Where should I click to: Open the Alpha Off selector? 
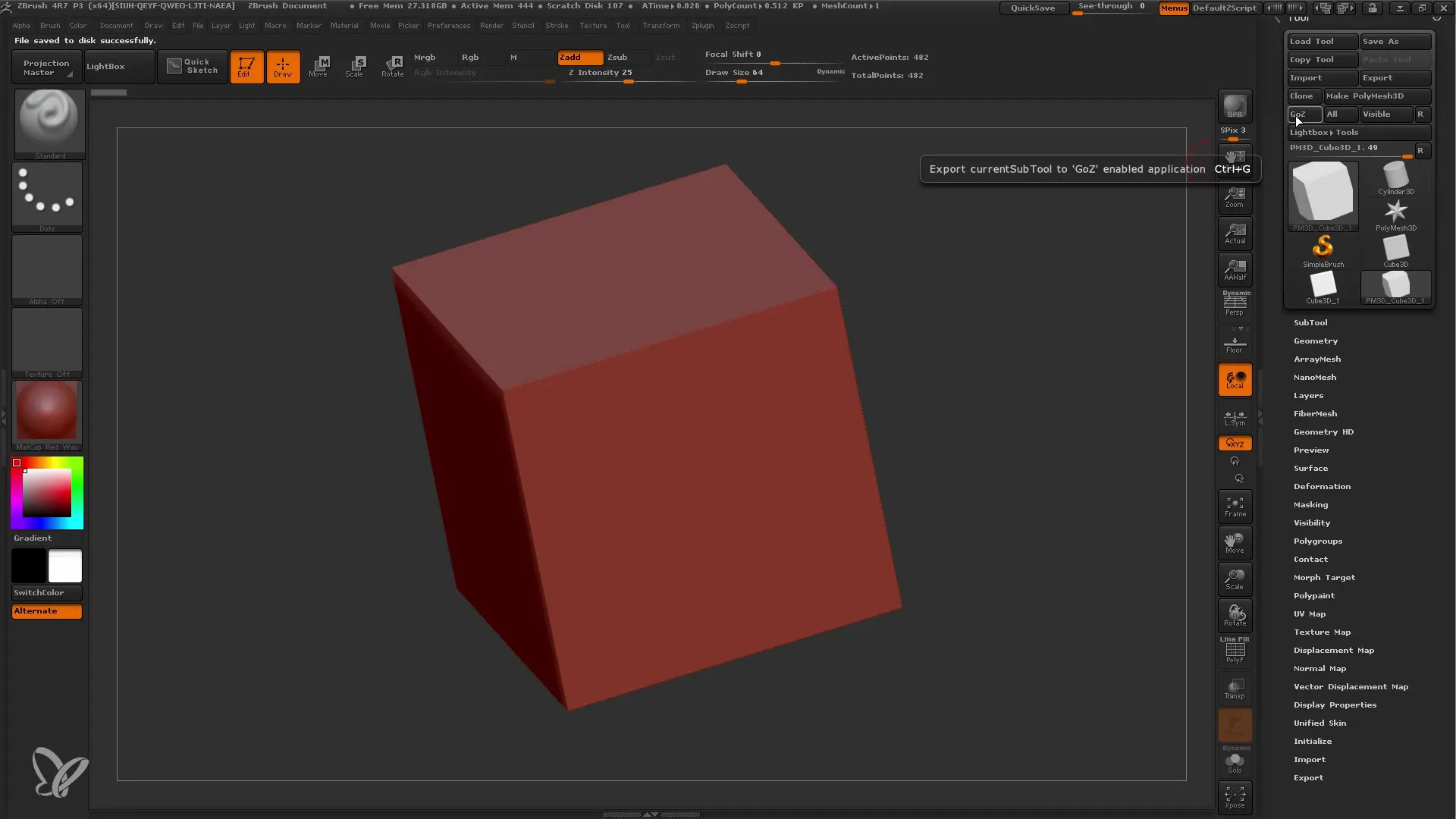pyautogui.click(x=47, y=270)
